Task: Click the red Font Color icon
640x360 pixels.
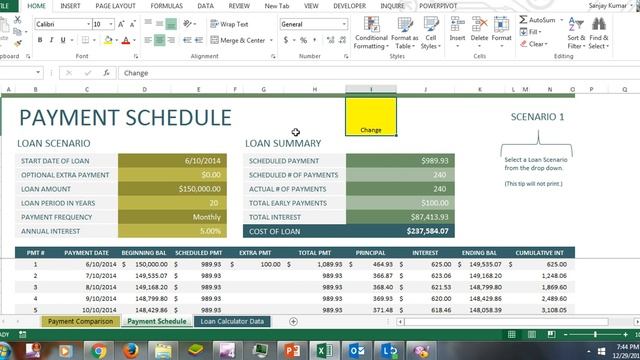Action: [126, 40]
